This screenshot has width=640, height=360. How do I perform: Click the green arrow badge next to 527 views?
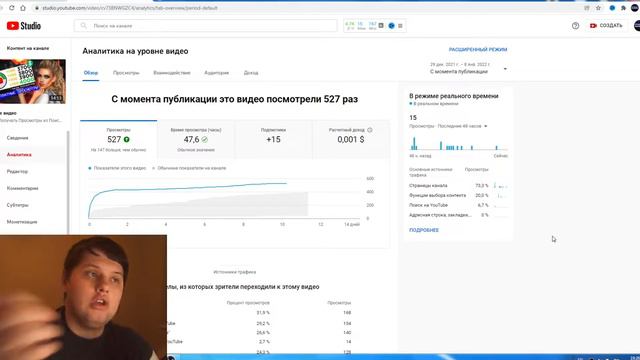[127, 140]
